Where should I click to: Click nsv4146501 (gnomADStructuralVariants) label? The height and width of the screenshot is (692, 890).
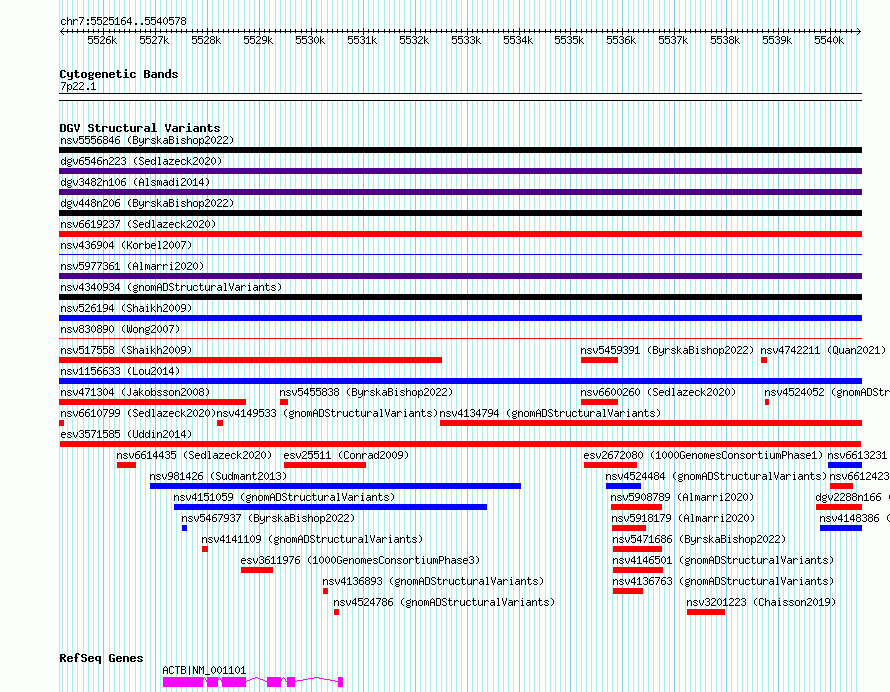point(723,560)
